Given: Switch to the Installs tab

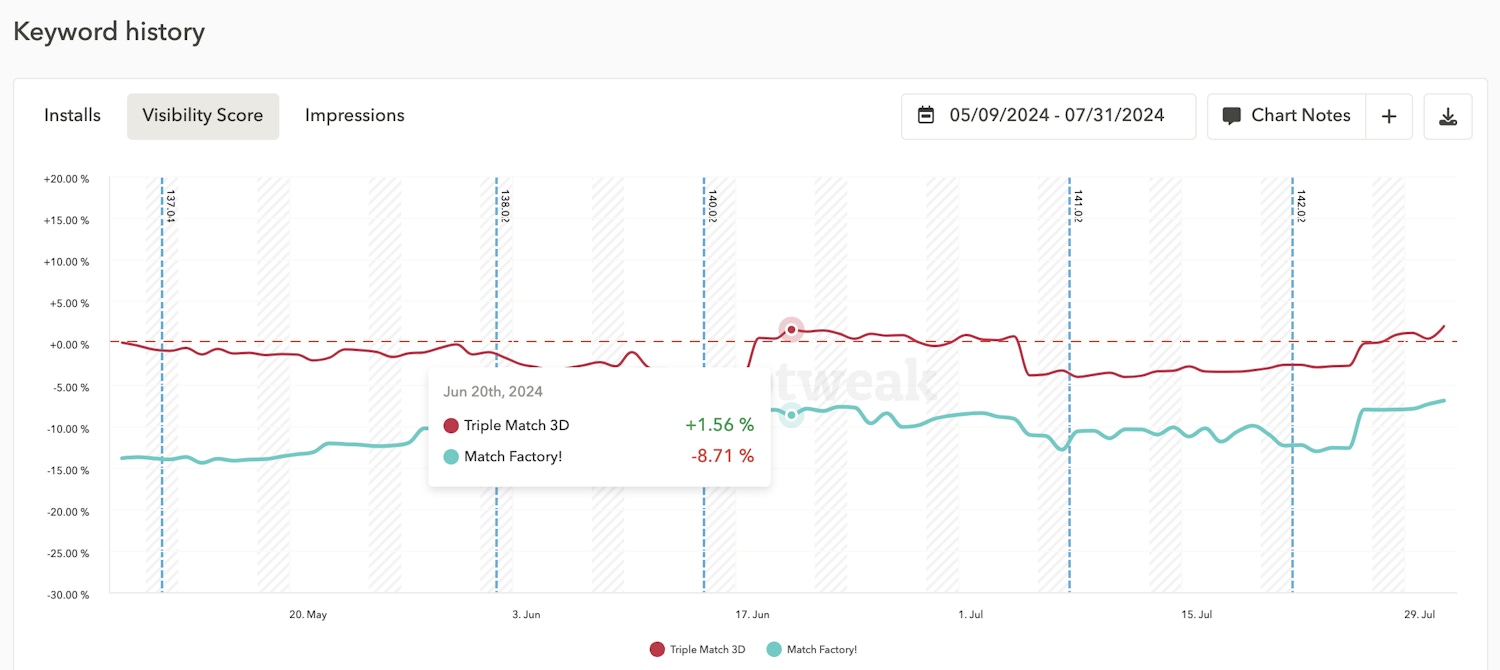Looking at the screenshot, I should pos(71,115).
